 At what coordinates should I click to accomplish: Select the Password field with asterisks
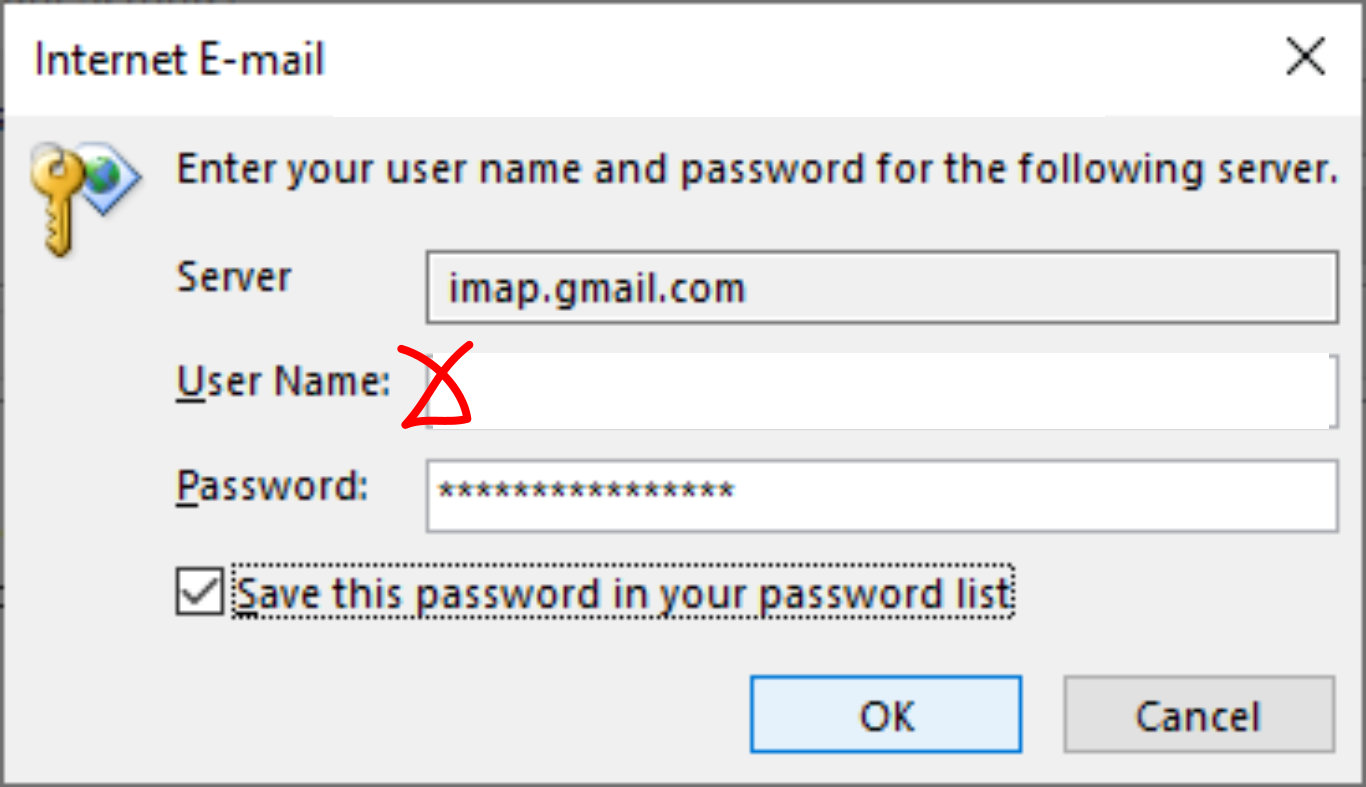[880, 497]
